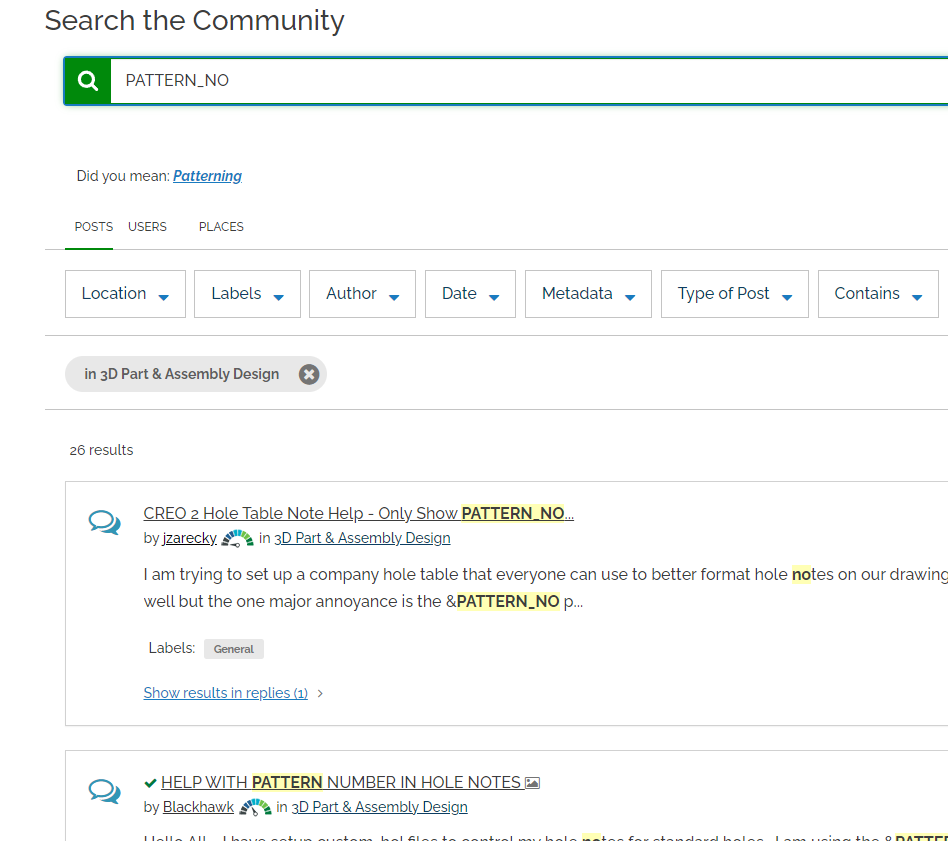
Task: Expand the Type of Post filter
Action: point(734,293)
